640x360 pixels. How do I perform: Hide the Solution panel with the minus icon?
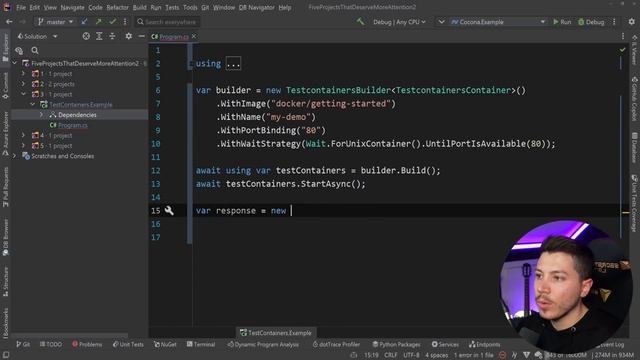(141, 36)
